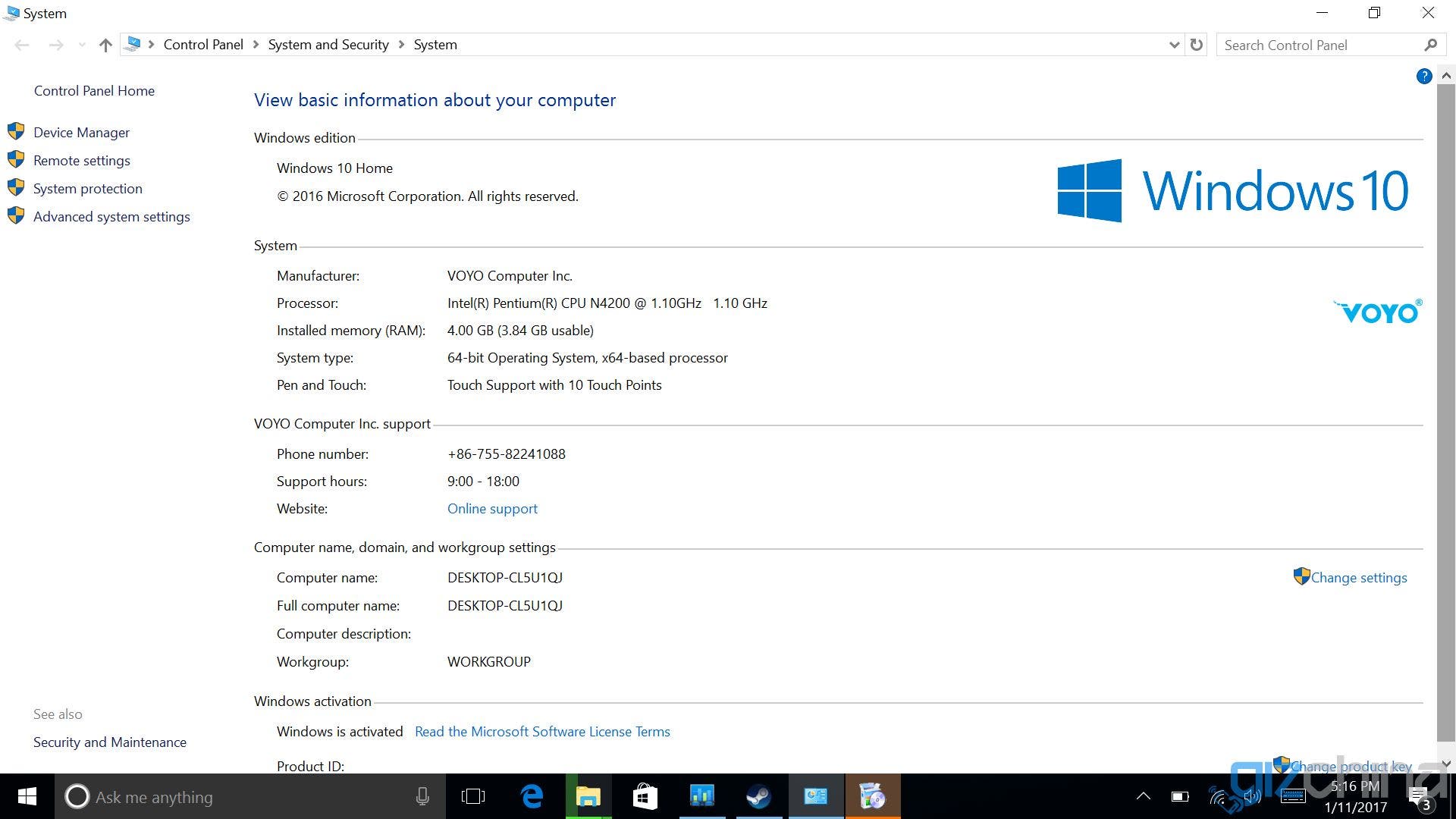Click the battery status tray icon
This screenshot has height=819, width=1456.
[x=1180, y=796]
